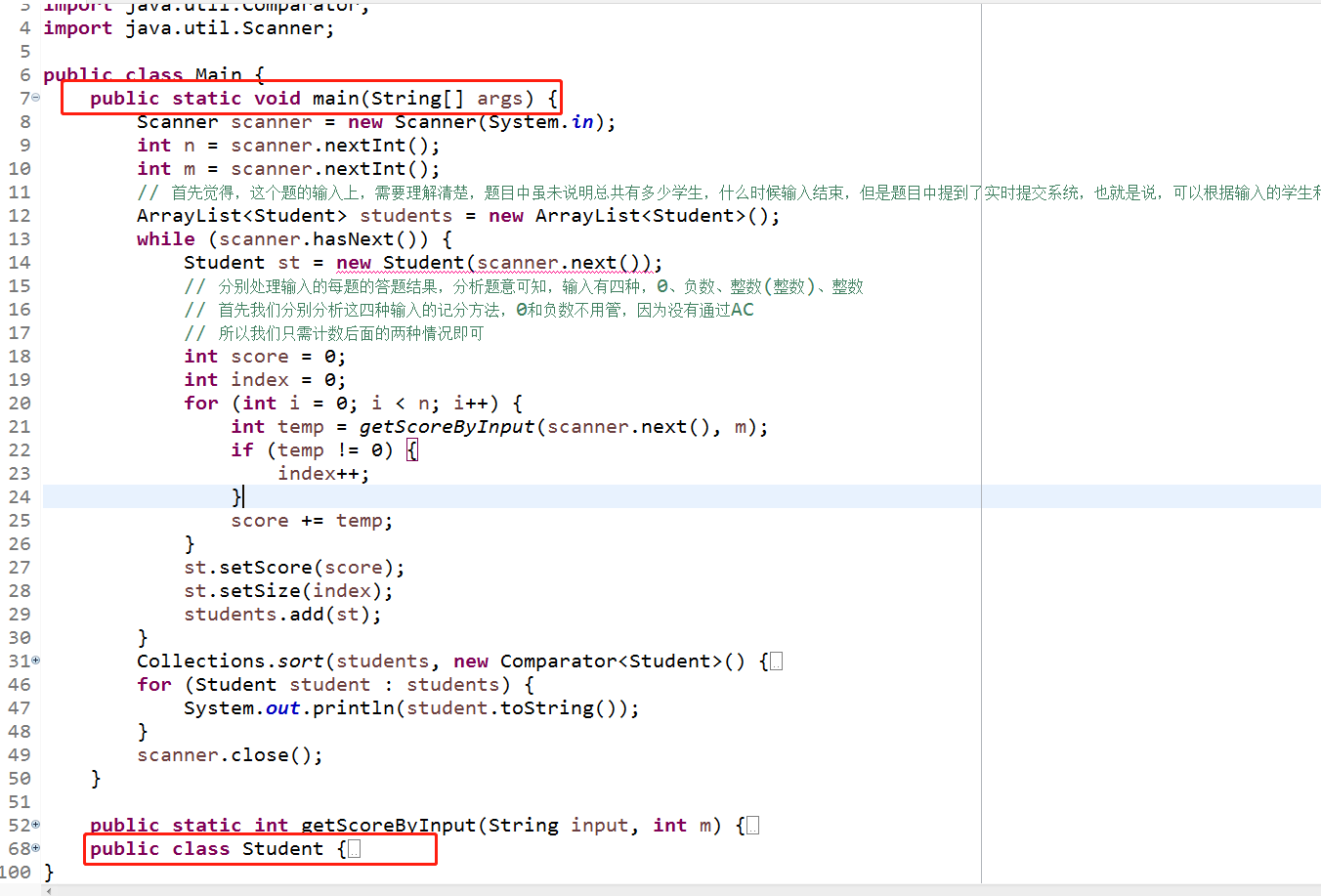Click 'if (temp != 0) {' line
The width and height of the screenshot is (1321, 896).
[324, 450]
